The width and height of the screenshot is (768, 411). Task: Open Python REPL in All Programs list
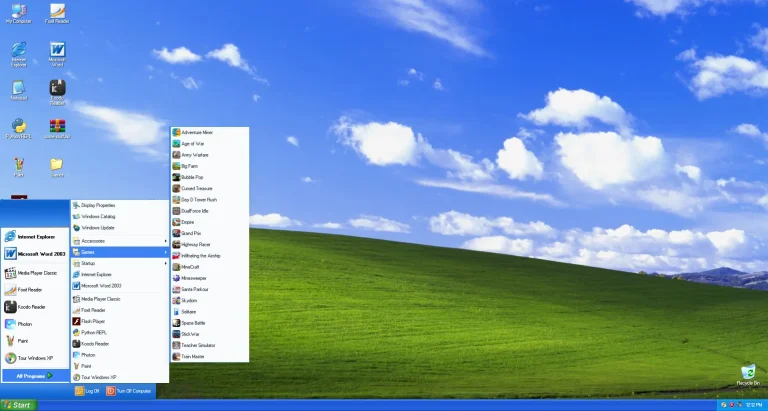[120, 333]
